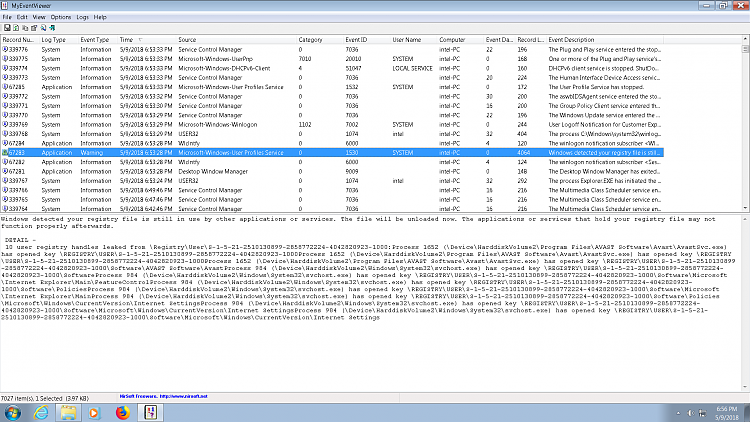Click LOCAL SERVICE user name cell
The image size is (750, 422).
[x=414, y=68]
